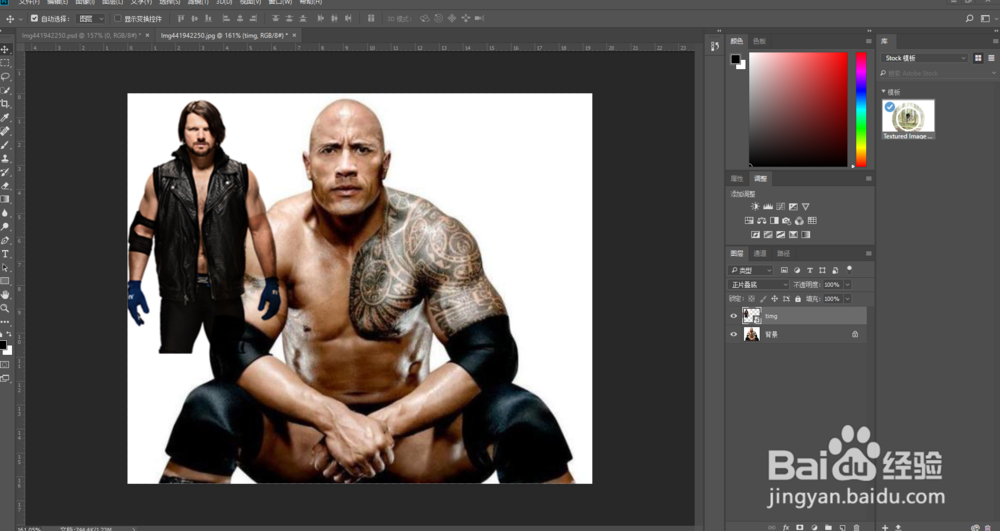Open the opacity slider dropdown
The height and width of the screenshot is (531, 1000).
(x=848, y=285)
